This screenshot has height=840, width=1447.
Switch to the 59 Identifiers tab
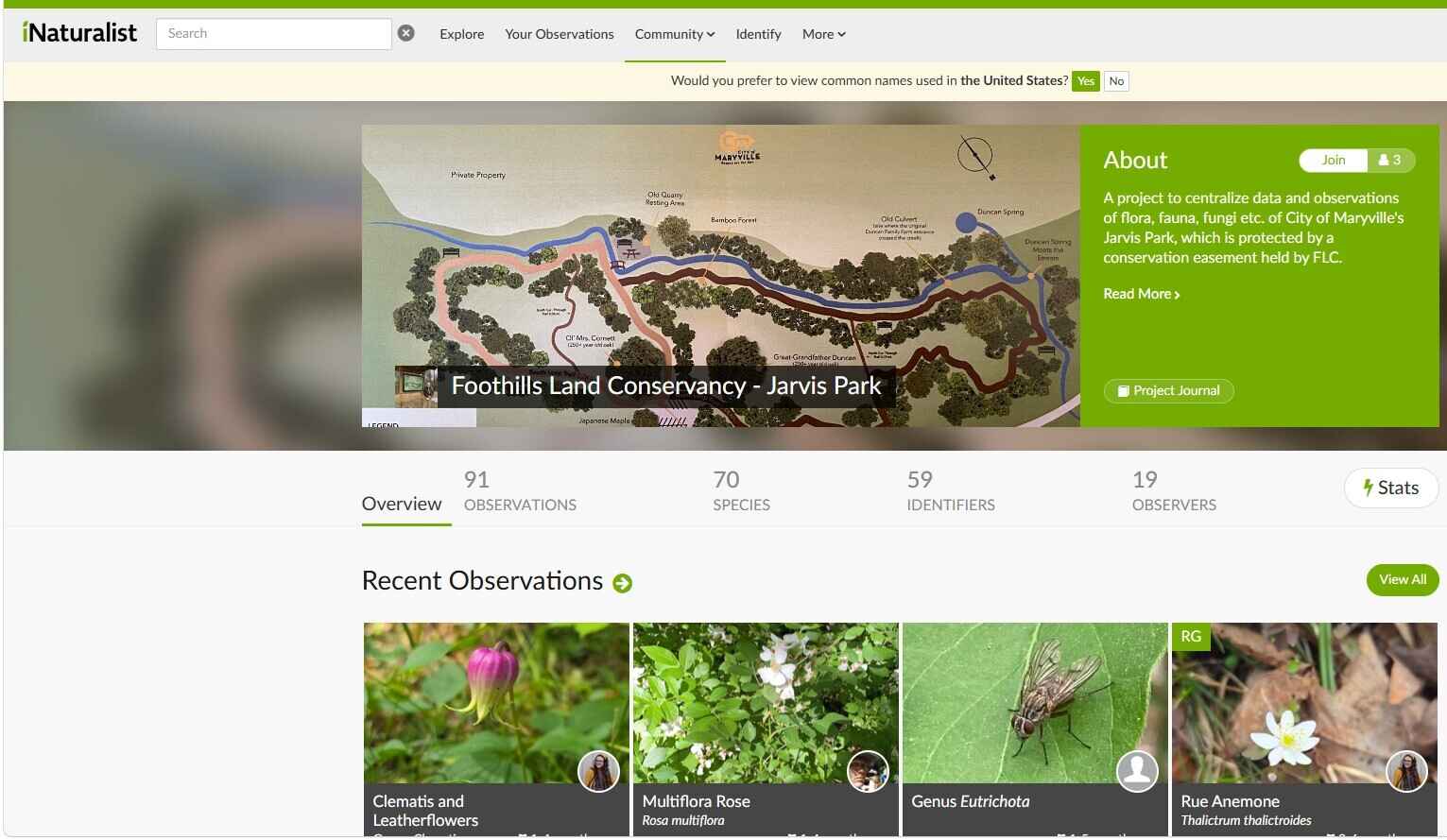[950, 491]
